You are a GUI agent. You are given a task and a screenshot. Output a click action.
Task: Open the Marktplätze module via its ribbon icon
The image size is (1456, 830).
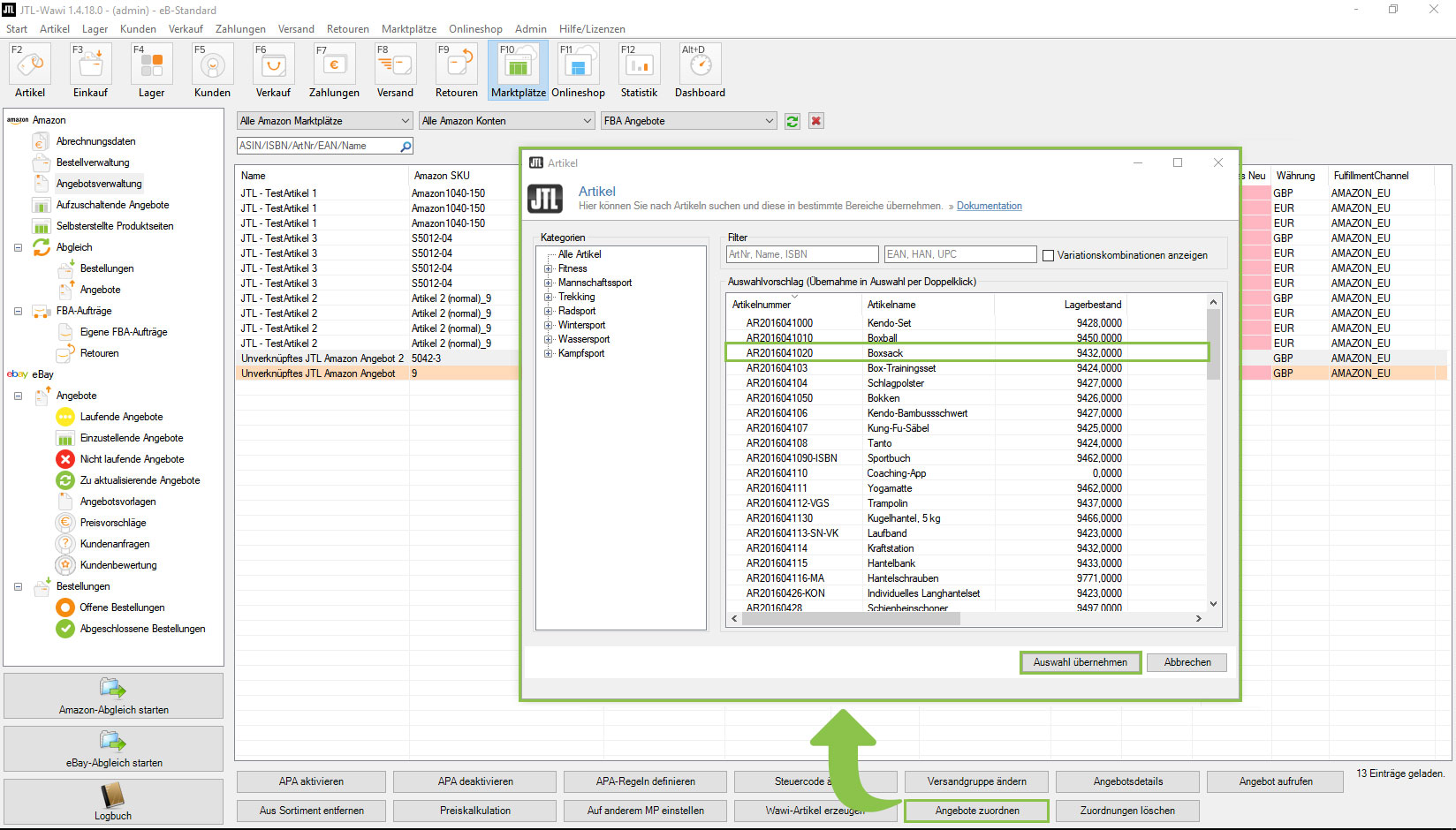pyautogui.click(x=517, y=69)
